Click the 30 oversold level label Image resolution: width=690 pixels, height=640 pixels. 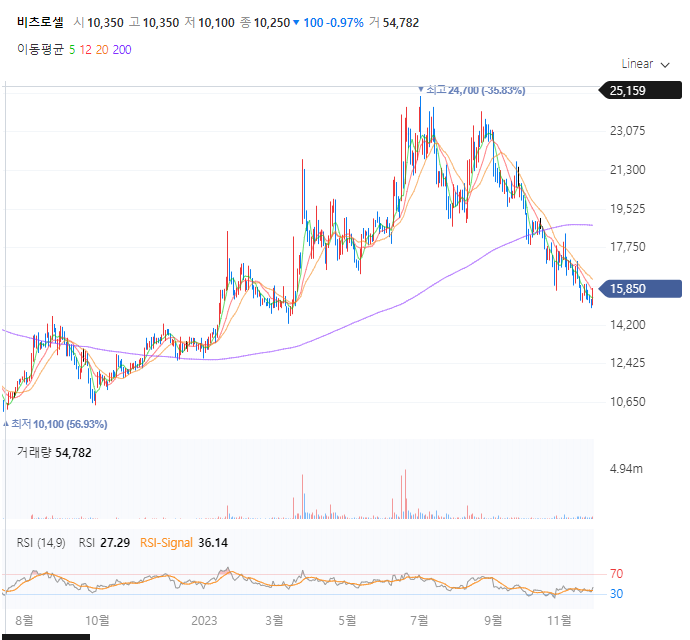[x=617, y=594]
